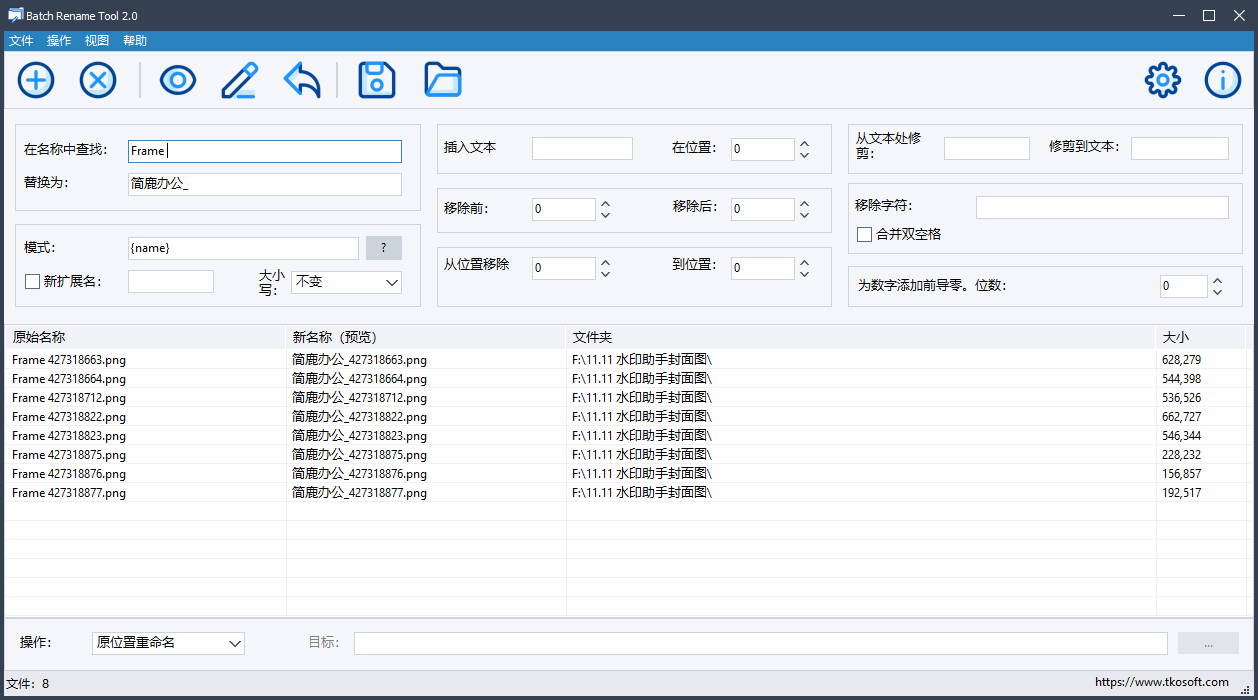1258x700 pixels.
Task: Open the https://www.tkosoft.com link
Action: pyautogui.click(x=1162, y=682)
